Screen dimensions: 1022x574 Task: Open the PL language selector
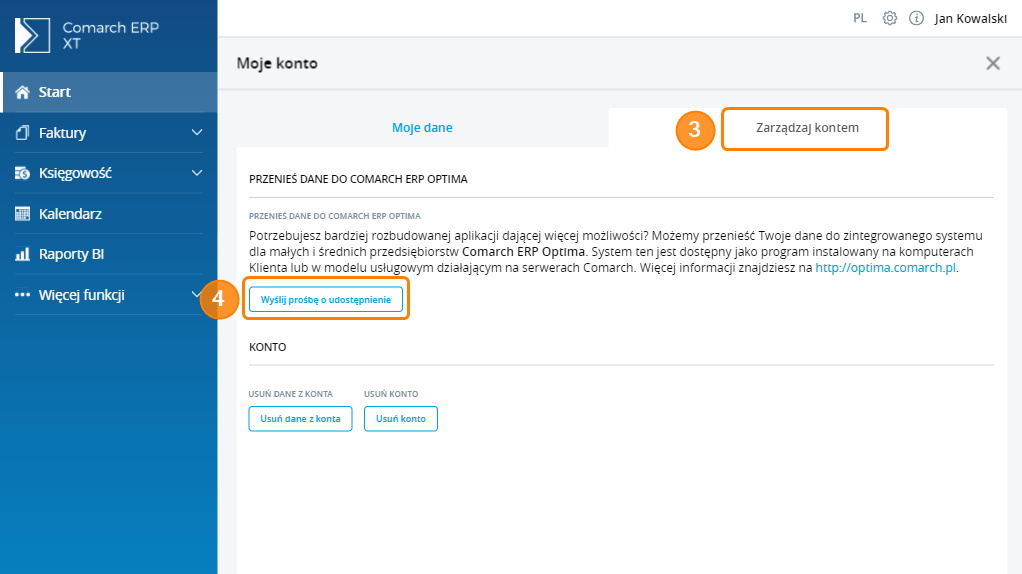click(x=860, y=18)
